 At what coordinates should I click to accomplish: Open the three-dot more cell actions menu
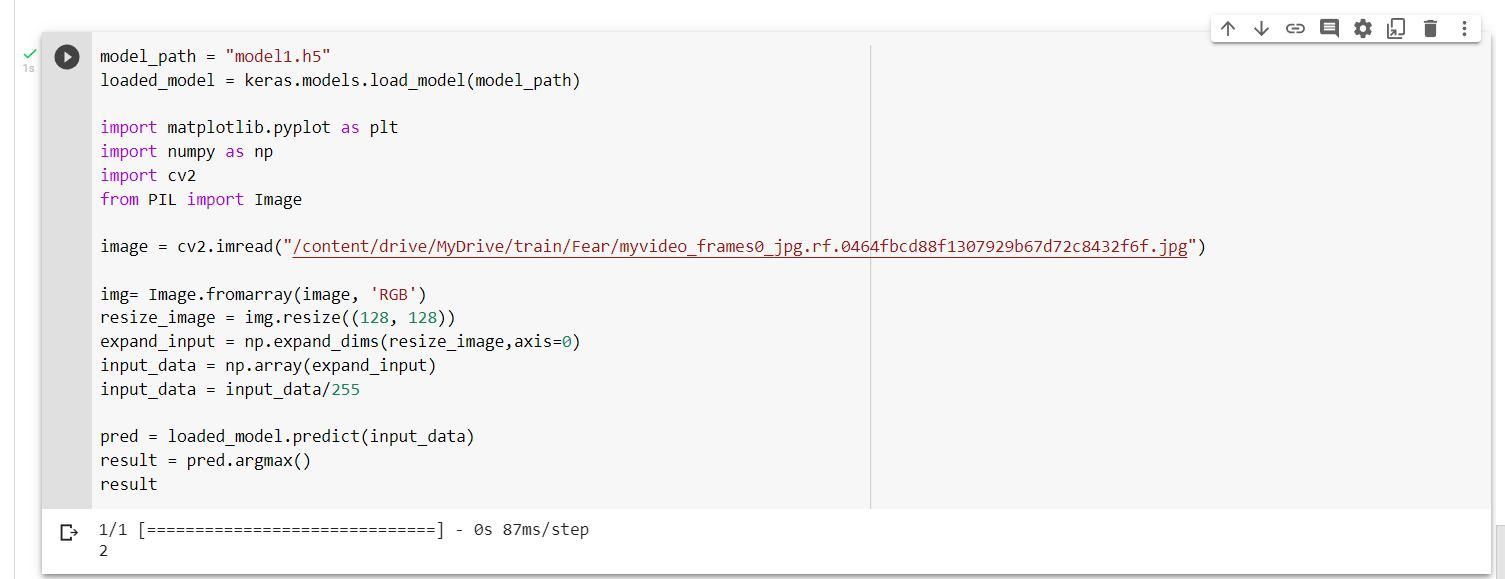pos(1464,29)
